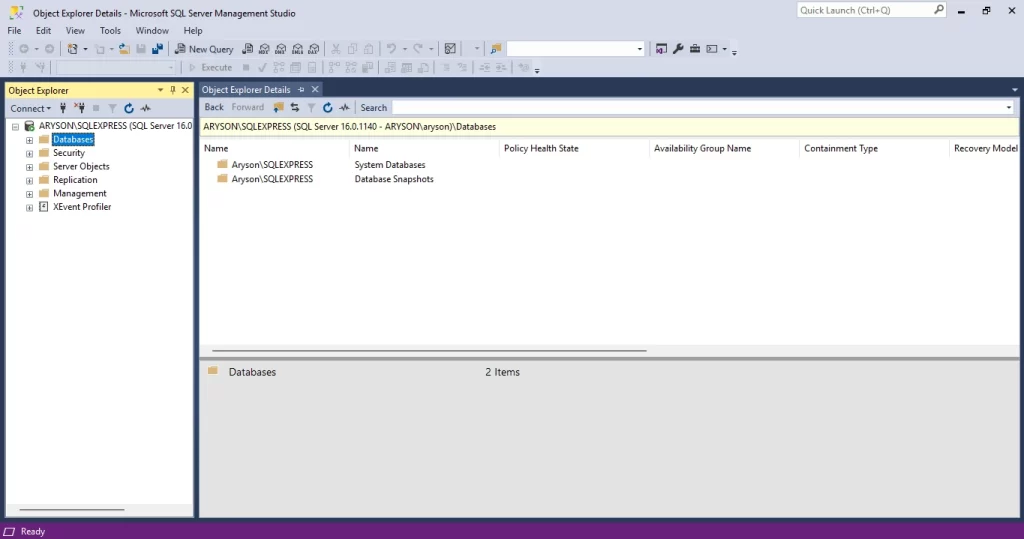Screen dimensions: 1024x539
Task: Click the Activity Monitor icon in Details toolbar
Action: point(344,107)
